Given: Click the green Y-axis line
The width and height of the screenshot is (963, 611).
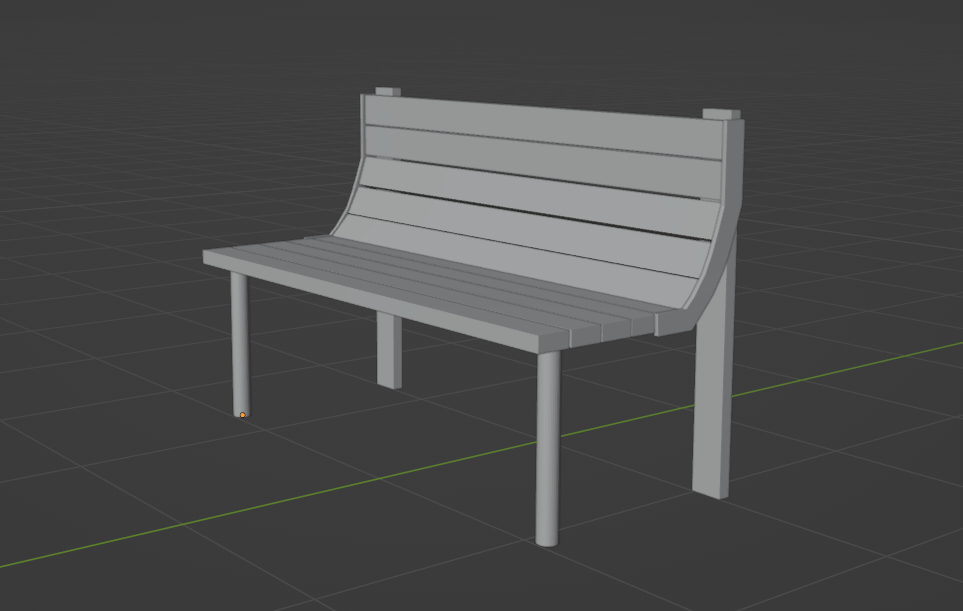Looking at the screenshot, I should [x=300, y=498].
